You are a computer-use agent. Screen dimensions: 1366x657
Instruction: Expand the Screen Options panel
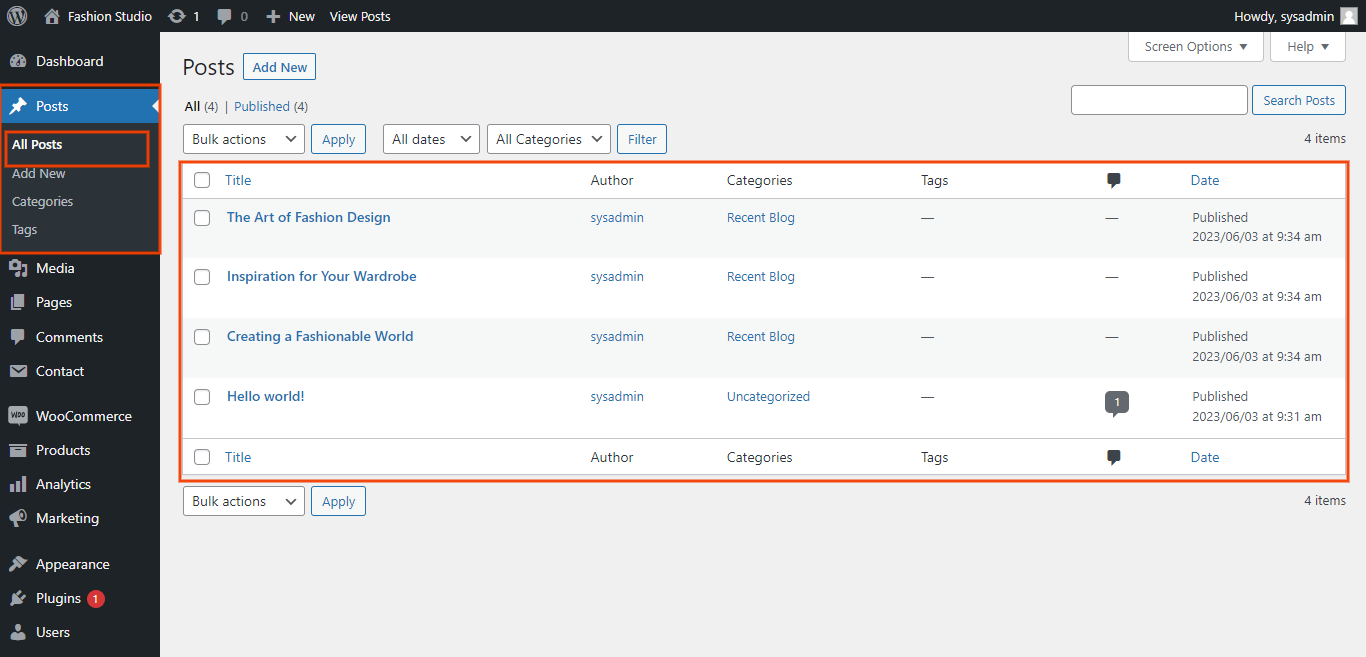pyautogui.click(x=1195, y=46)
